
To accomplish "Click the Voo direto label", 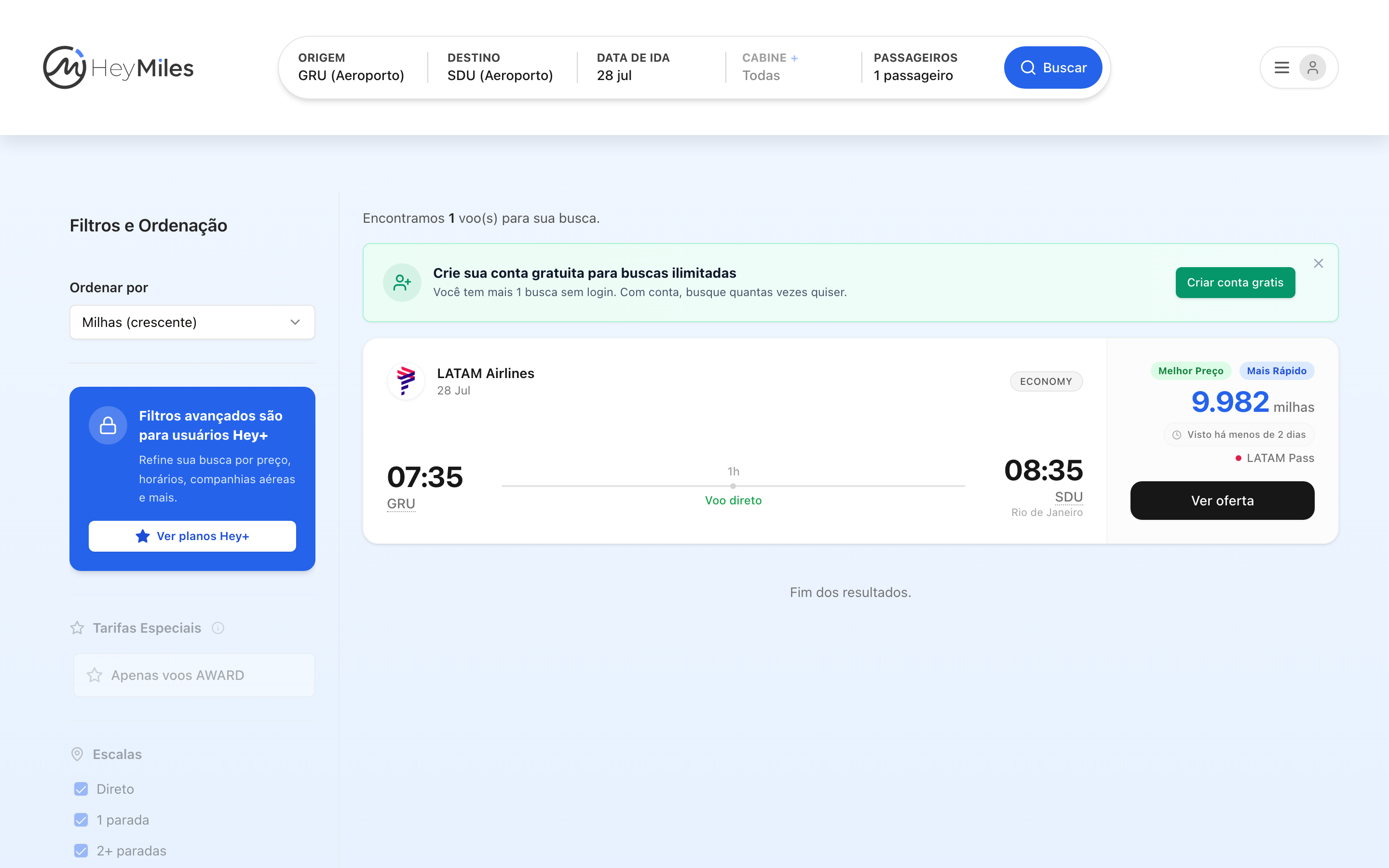I will (x=733, y=501).
